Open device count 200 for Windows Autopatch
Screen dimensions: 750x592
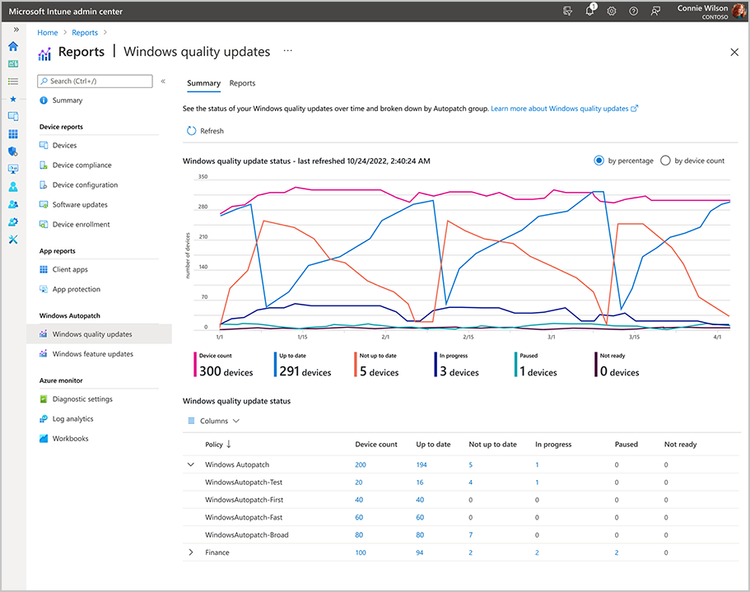[x=360, y=465]
